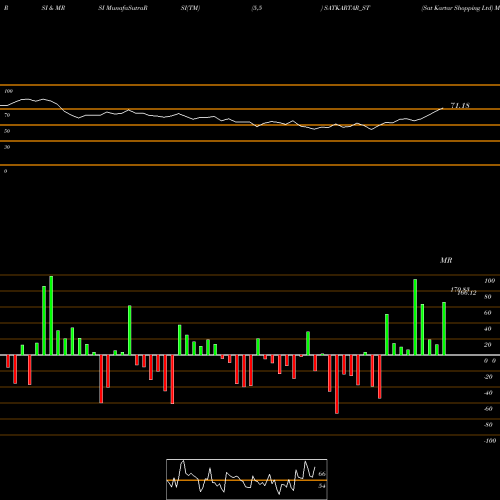
Task: Click the MR axis label 40
Action: pos(488,329)
